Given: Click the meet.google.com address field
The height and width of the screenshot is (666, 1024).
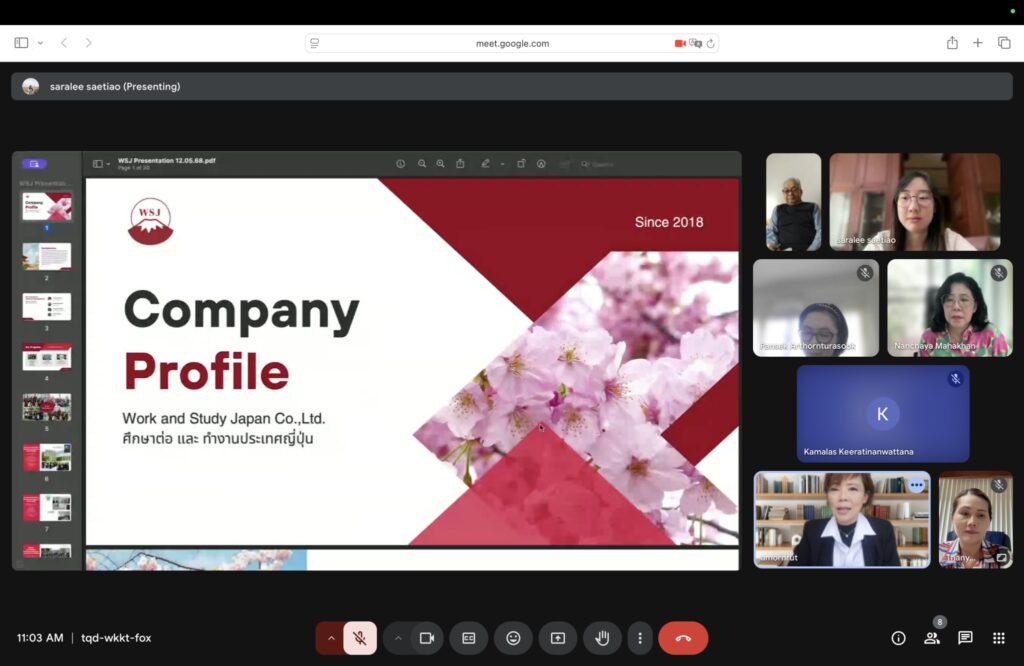Looking at the screenshot, I should point(512,44).
